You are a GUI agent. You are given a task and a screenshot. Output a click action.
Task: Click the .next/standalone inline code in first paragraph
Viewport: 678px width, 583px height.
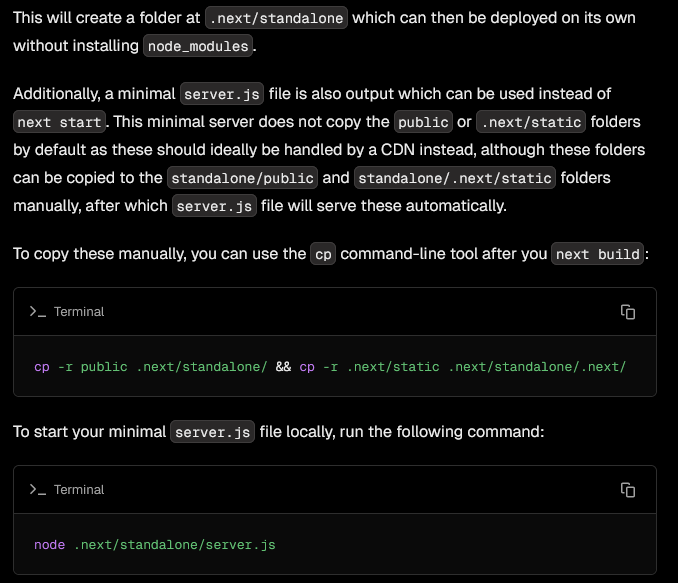coord(276,19)
